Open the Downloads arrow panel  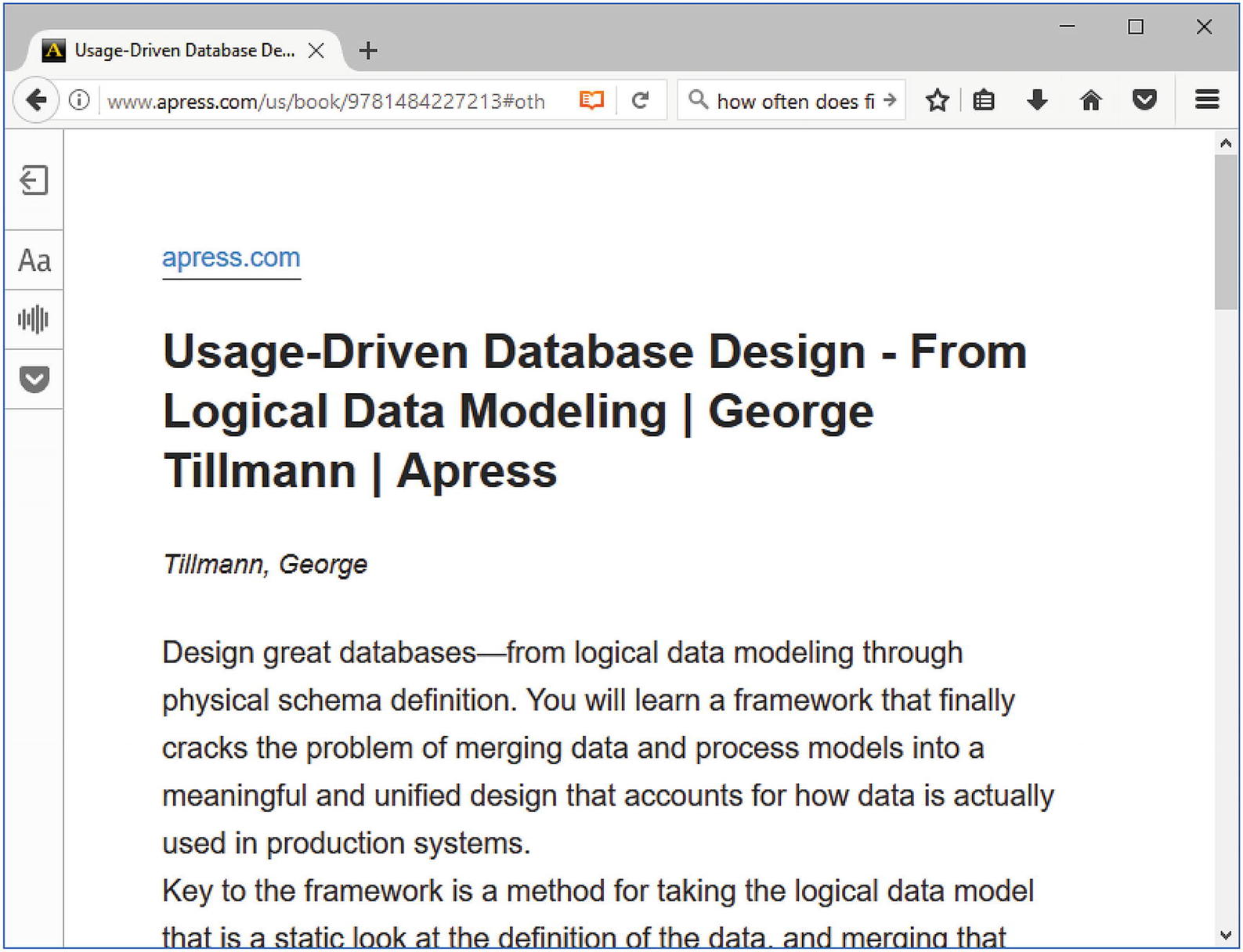(x=1037, y=100)
